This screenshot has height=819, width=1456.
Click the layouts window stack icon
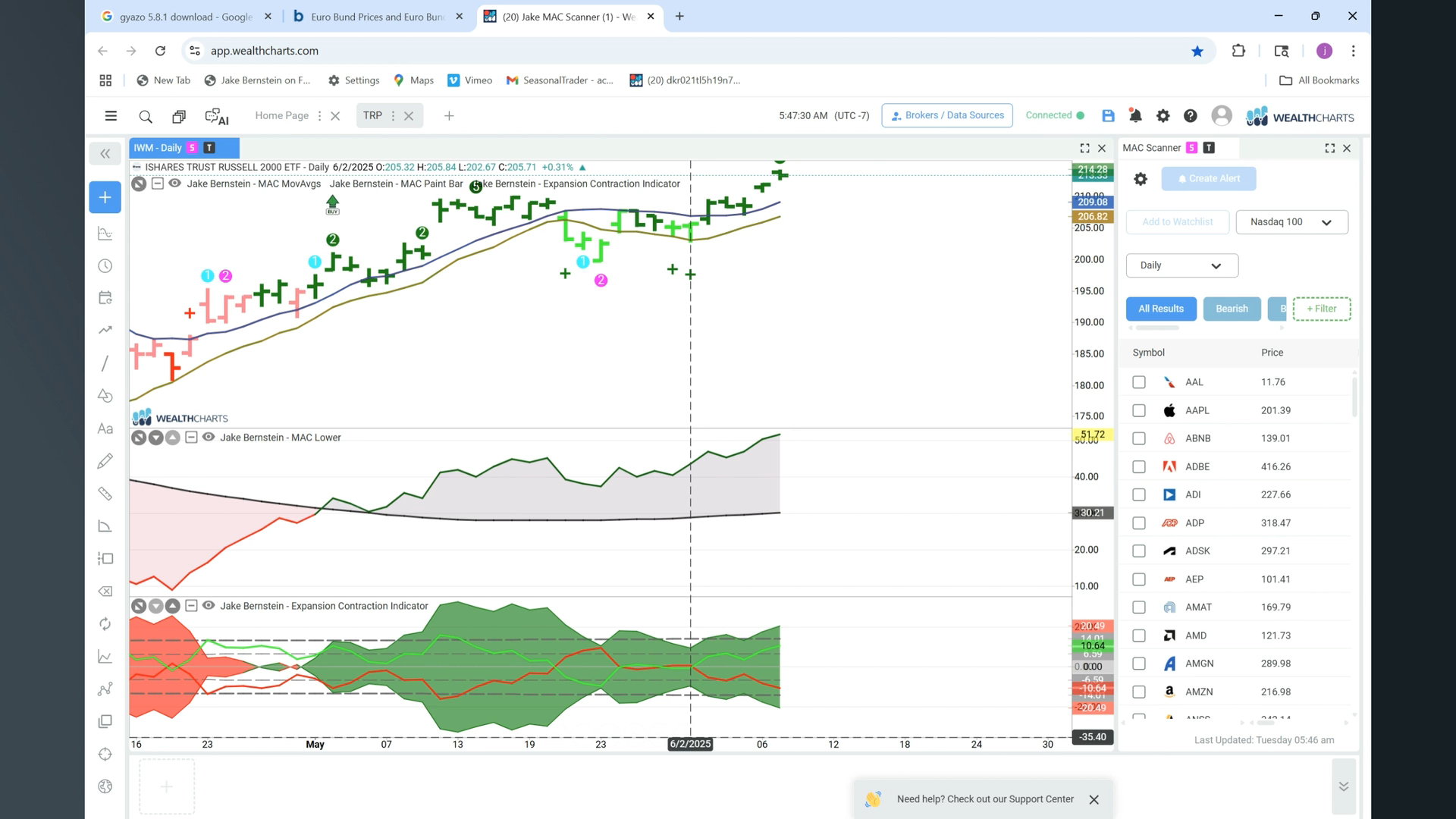coord(179,116)
